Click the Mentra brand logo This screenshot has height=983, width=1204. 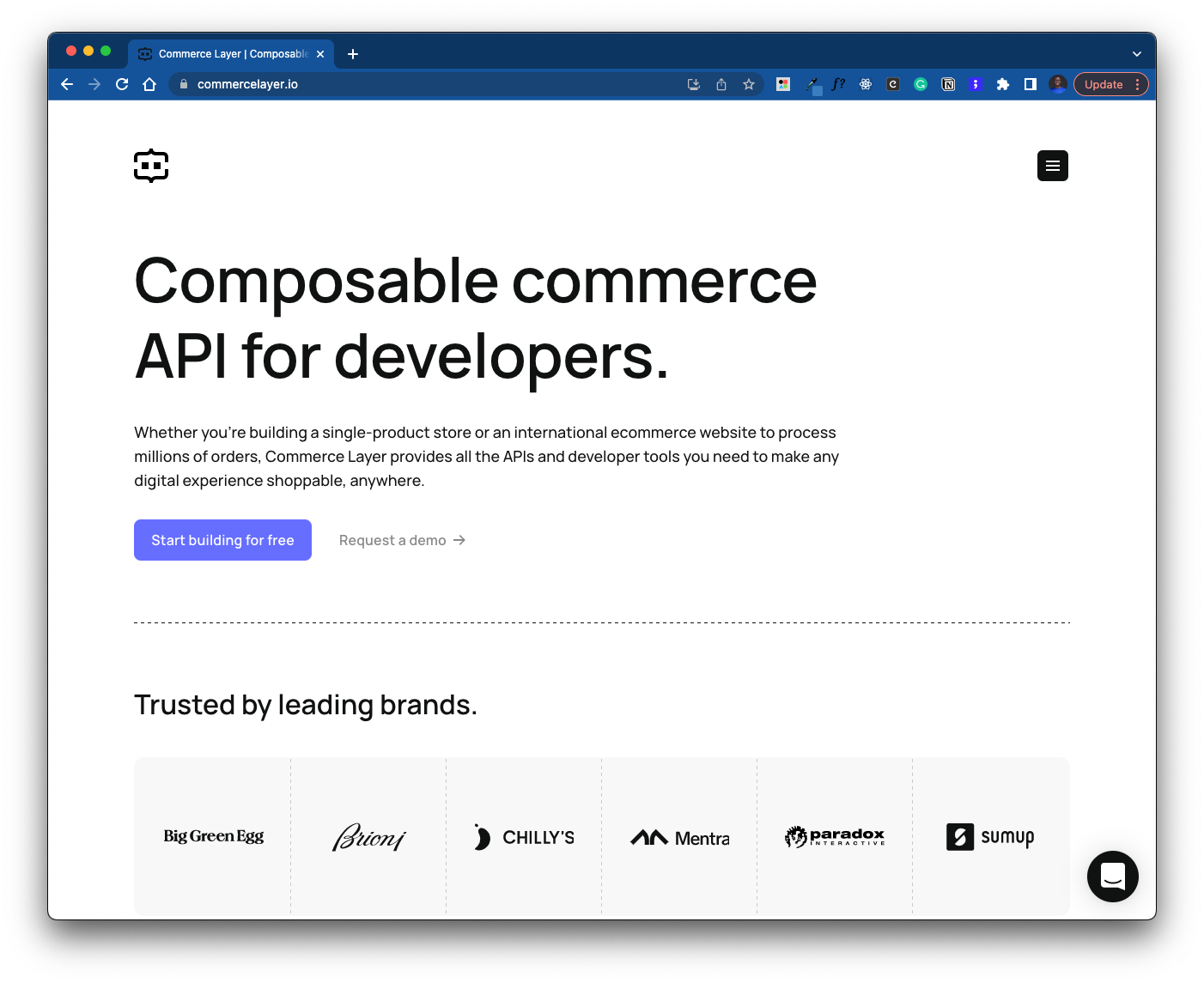click(679, 838)
